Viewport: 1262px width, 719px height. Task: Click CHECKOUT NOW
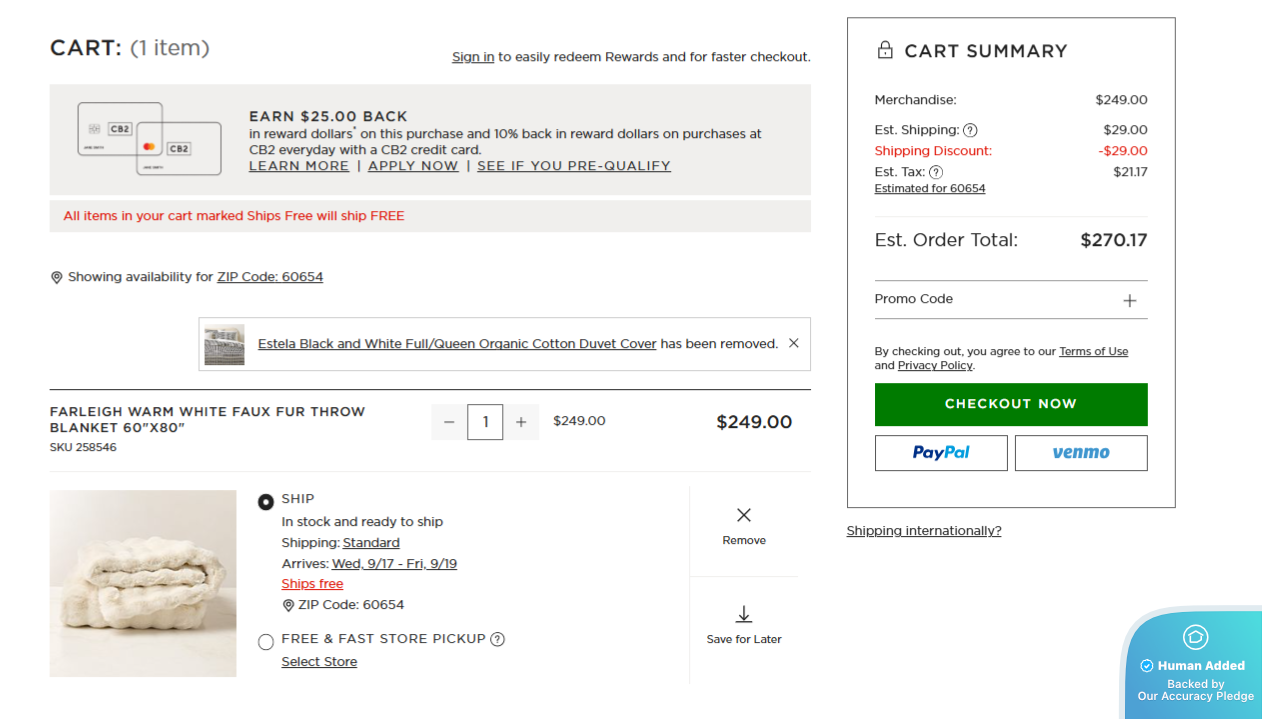(x=1010, y=404)
